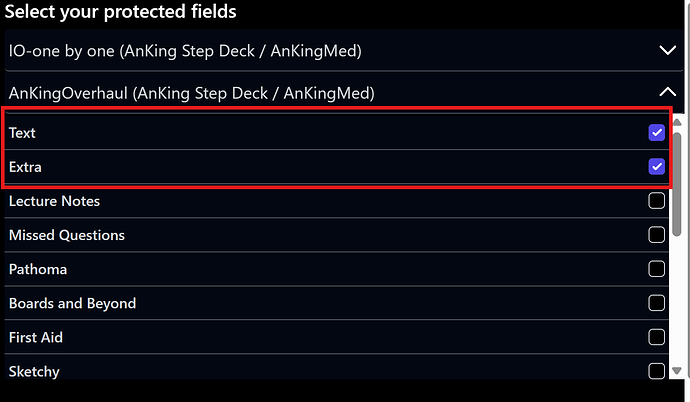Collapse the AnKingOverhaul section chevron
Image resolution: width=690 pixels, height=402 pixels.
[x=668, y=93]
